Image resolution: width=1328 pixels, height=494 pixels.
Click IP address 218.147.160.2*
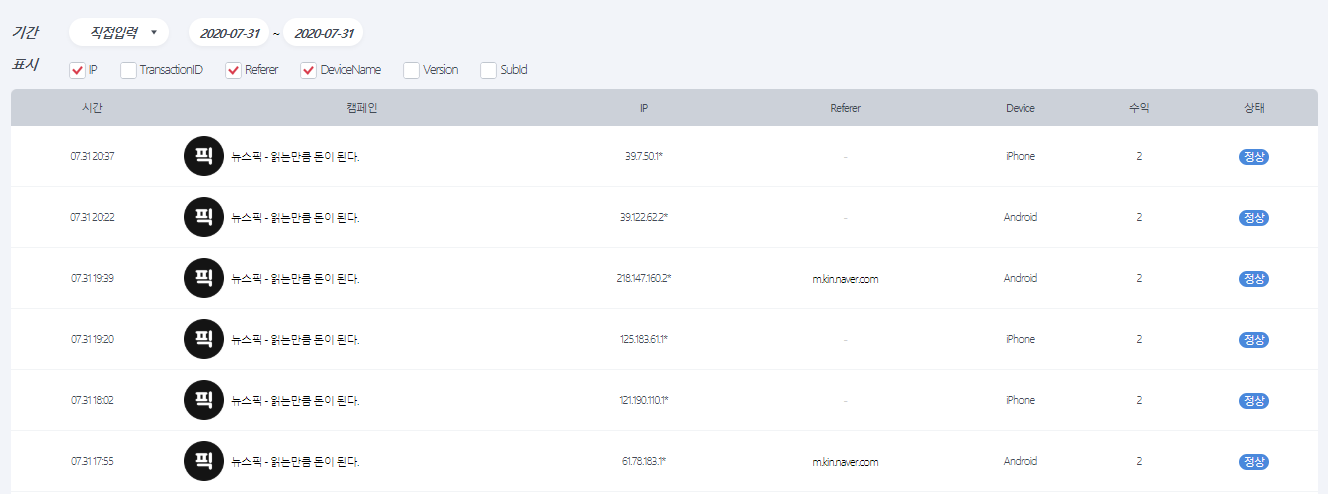[x=644, y=279]
